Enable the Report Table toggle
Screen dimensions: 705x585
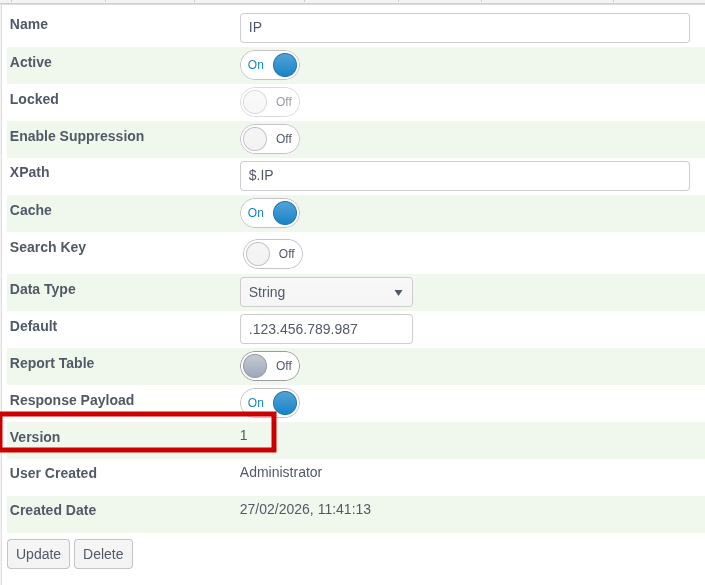270,366
